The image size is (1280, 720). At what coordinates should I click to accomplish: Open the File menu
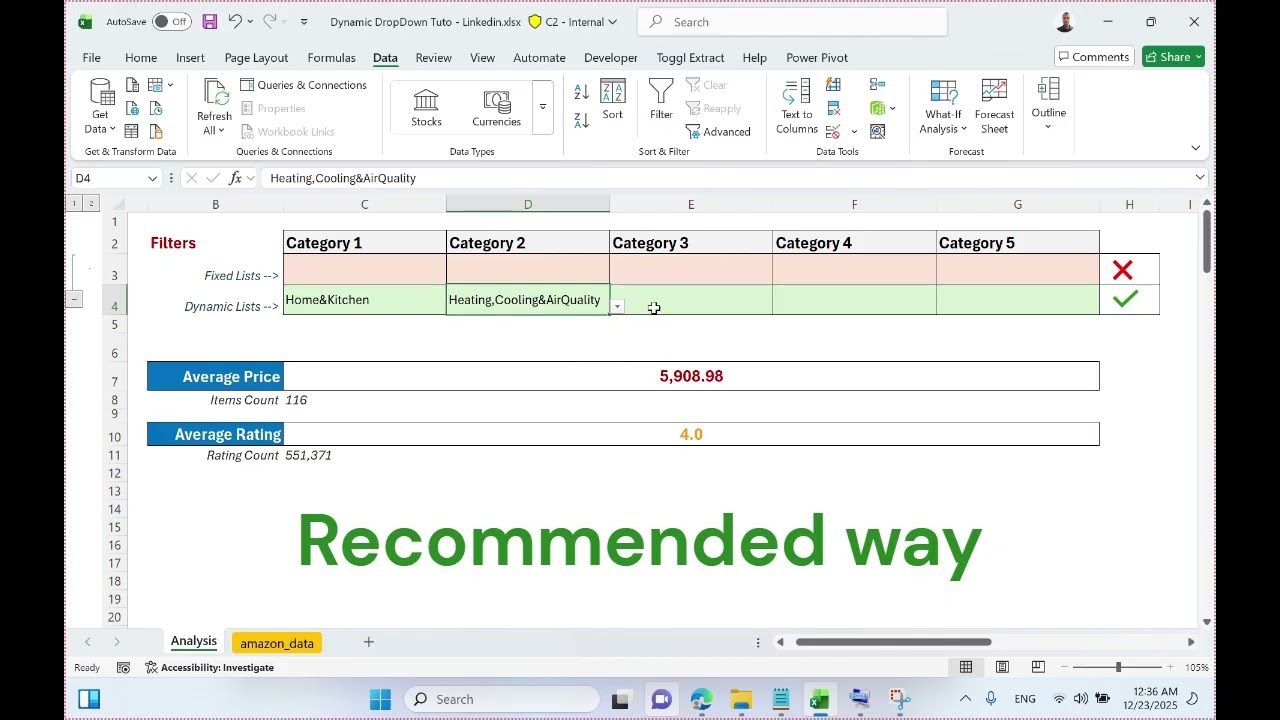tap(91, 58)
